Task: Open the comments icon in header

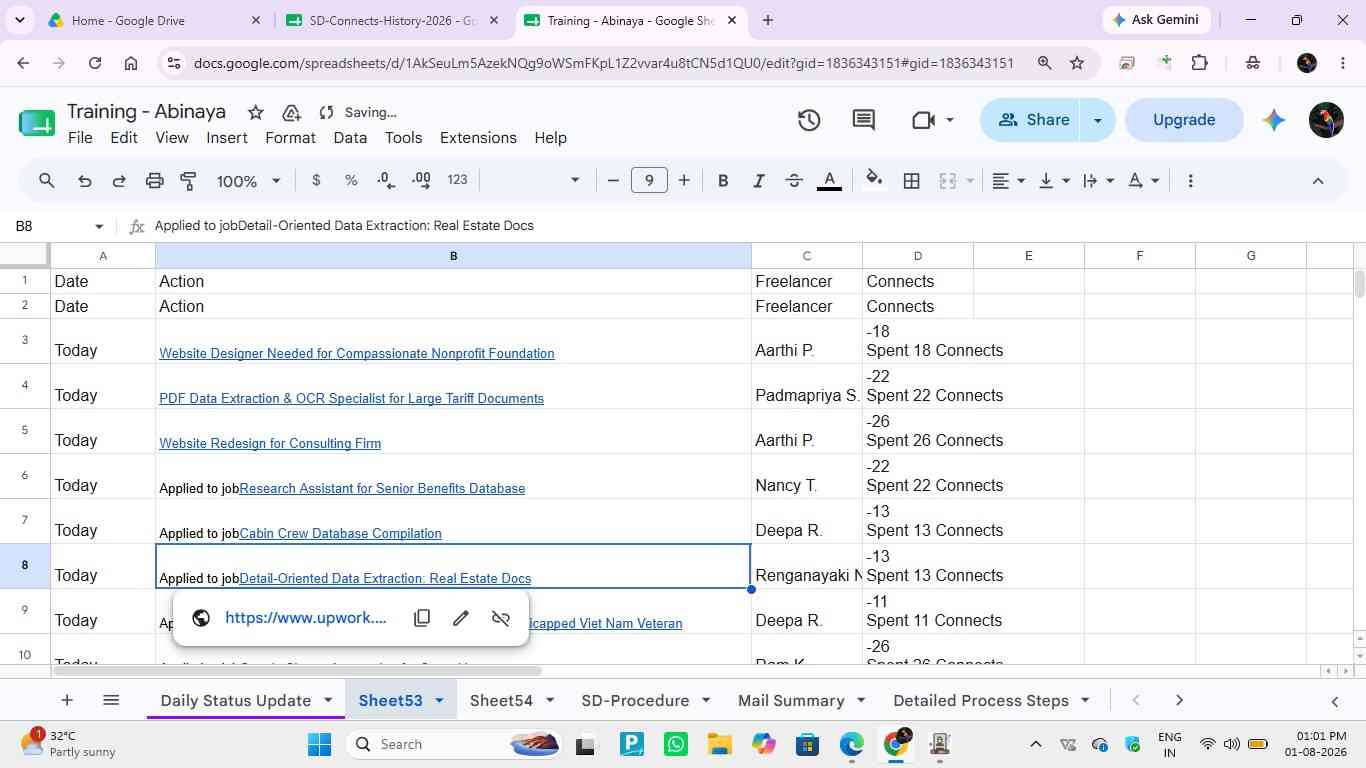Action: [x=864, y=120]
